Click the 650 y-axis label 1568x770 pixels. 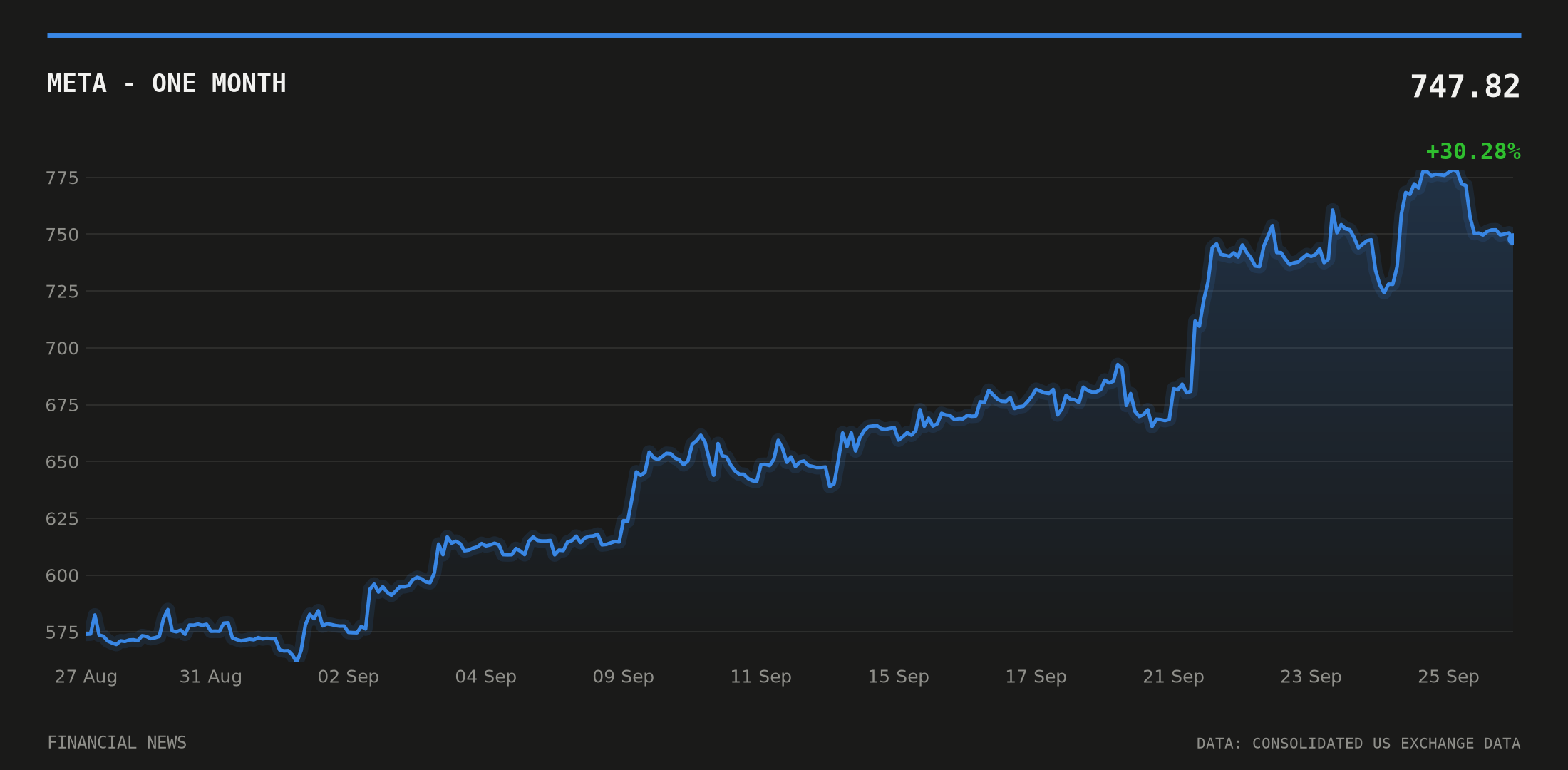(62, 462)
